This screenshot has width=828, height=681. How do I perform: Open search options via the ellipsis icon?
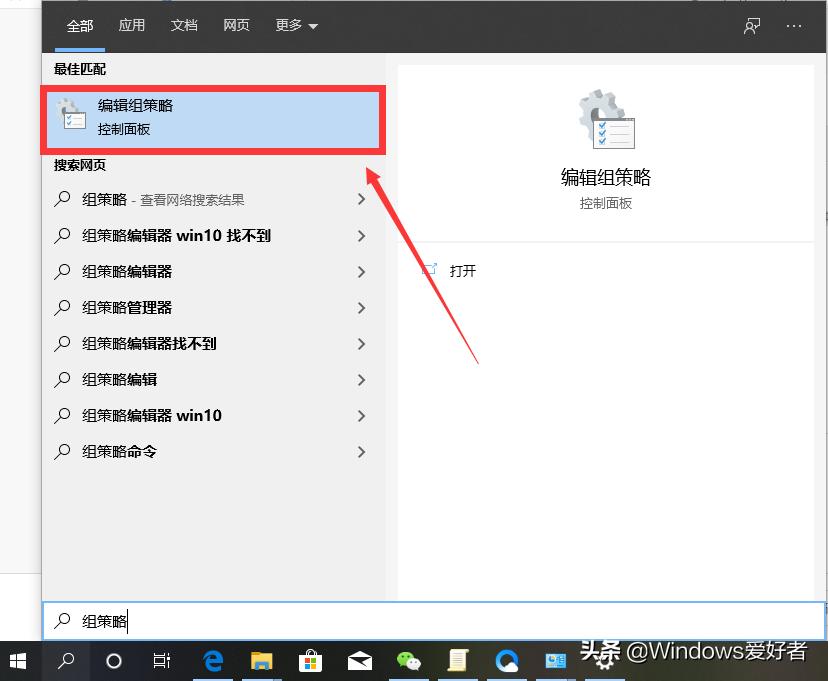click(x=796, y=25)
